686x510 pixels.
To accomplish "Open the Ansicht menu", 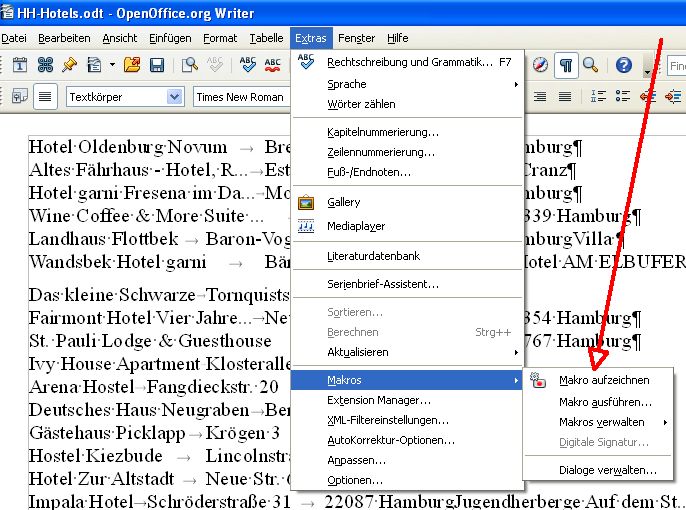I will point(119,38).
